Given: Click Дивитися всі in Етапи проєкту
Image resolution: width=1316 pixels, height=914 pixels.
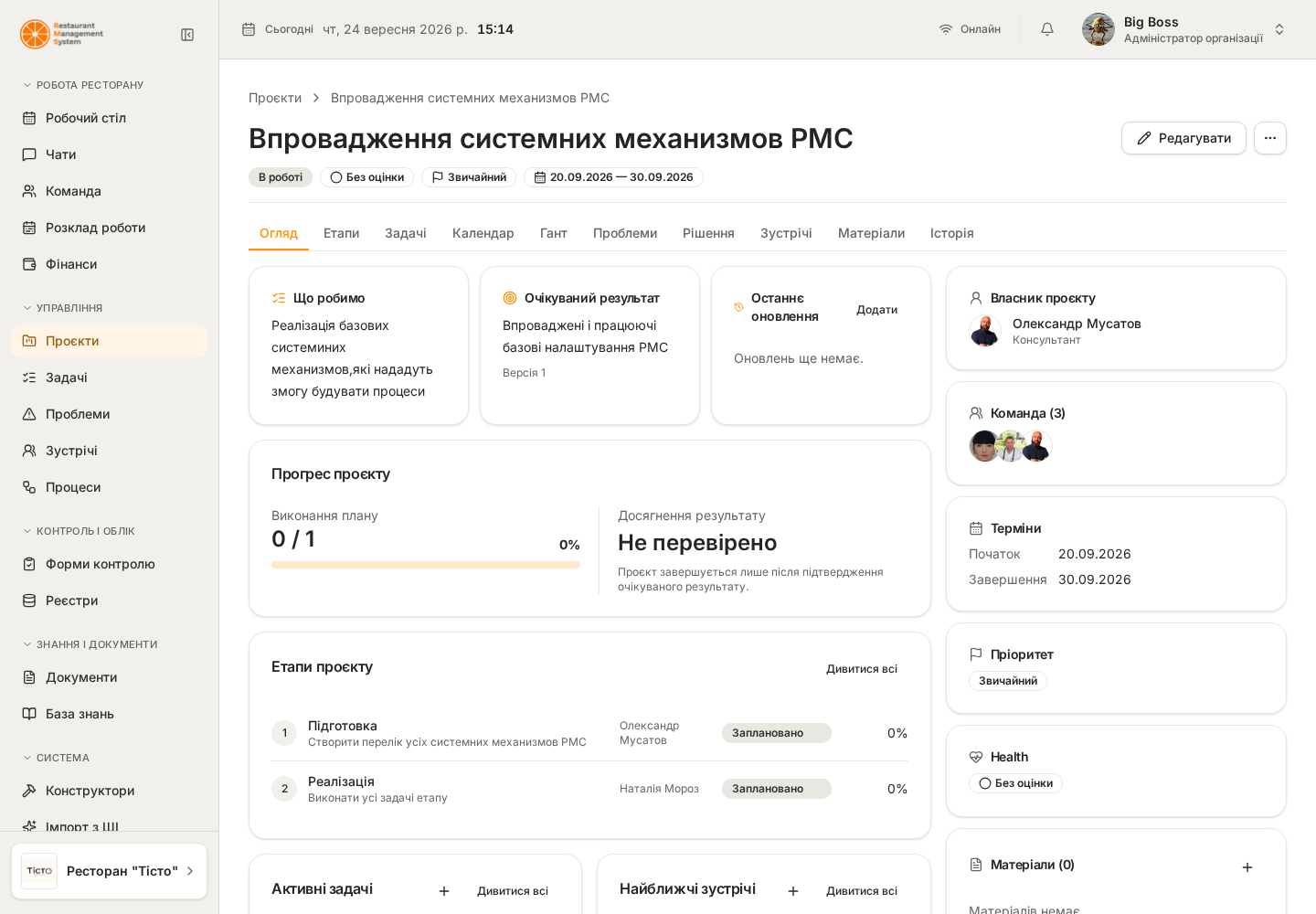Looking at the screenshot, I should click(862, 669).
